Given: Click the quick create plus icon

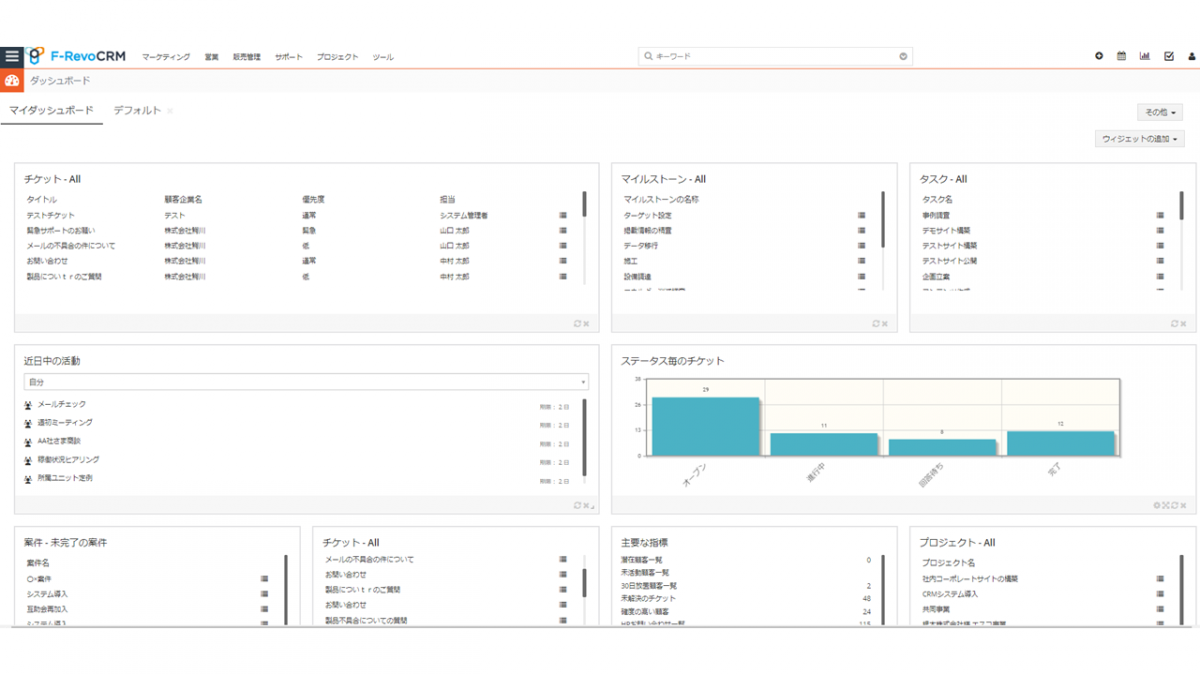Looking at the screenshot, I should (1099, 57).
